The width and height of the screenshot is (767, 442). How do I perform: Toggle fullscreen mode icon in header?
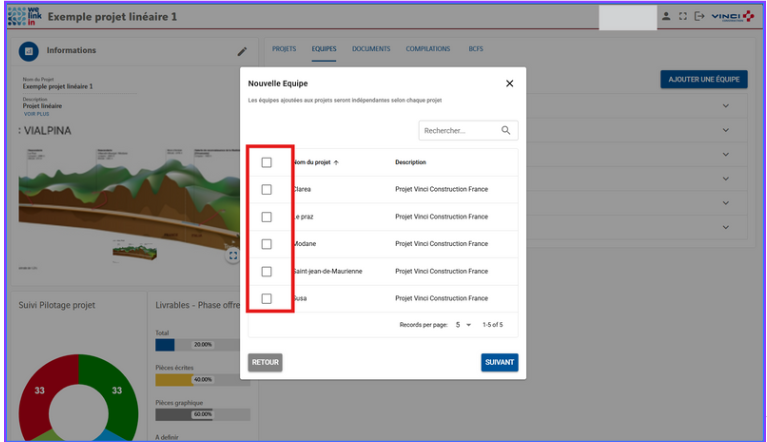point(682,17)
